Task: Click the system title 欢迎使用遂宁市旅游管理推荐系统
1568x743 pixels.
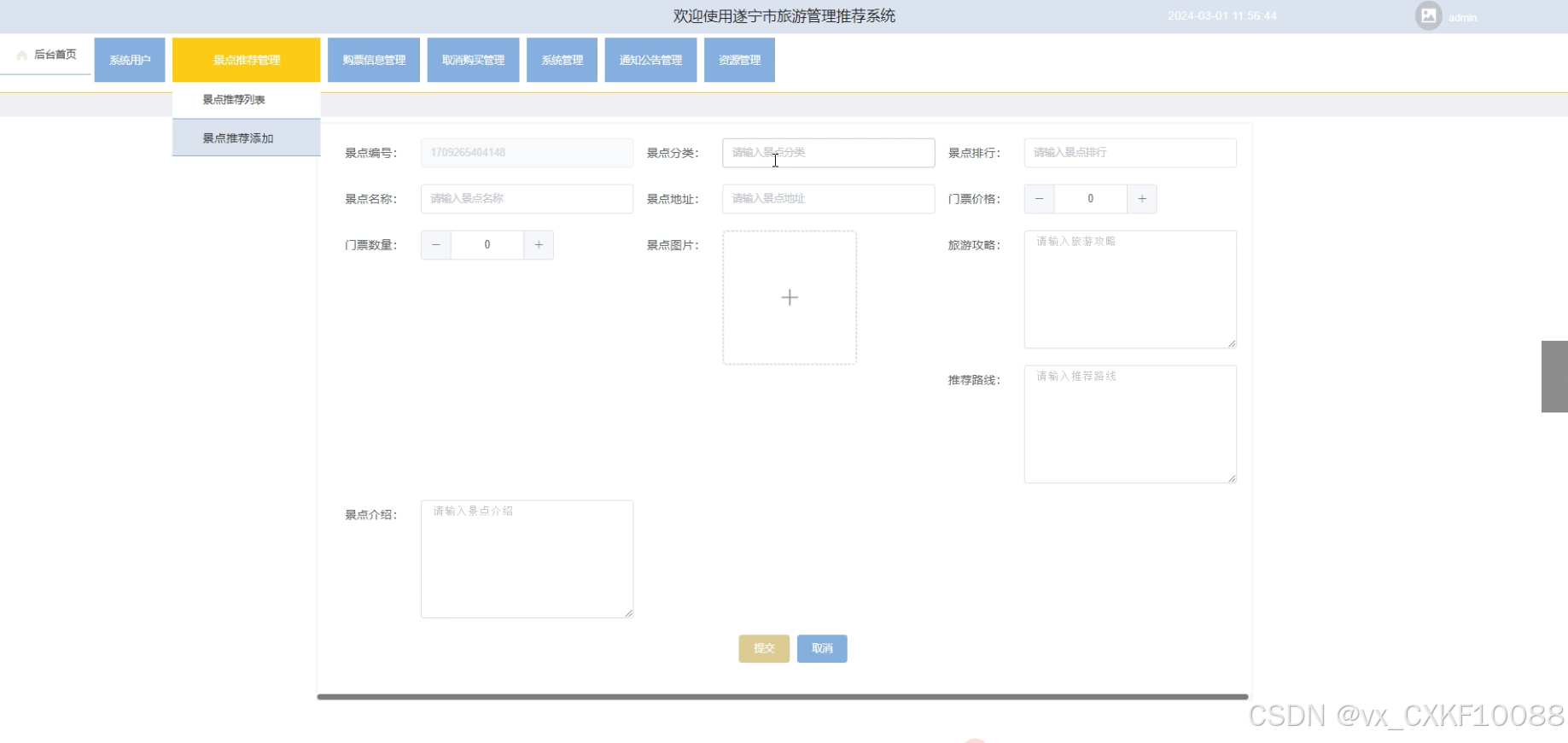Action: [784, 16]
